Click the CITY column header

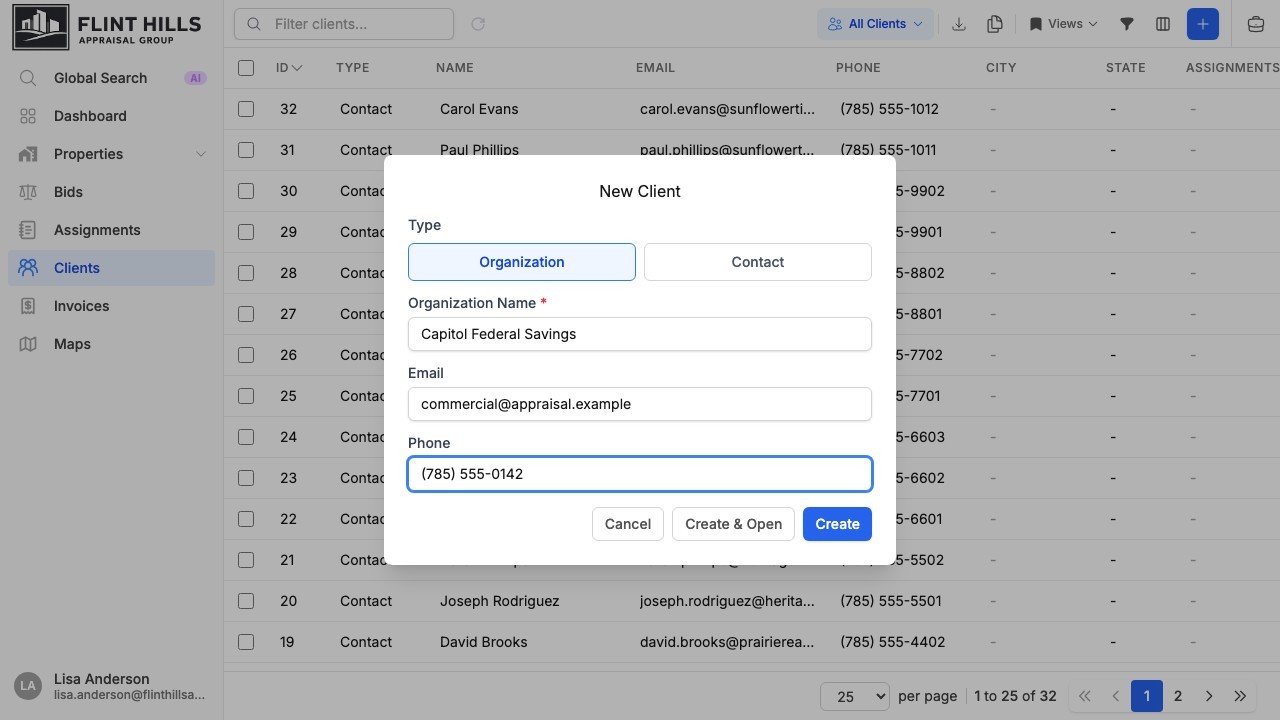(1001, 68)
